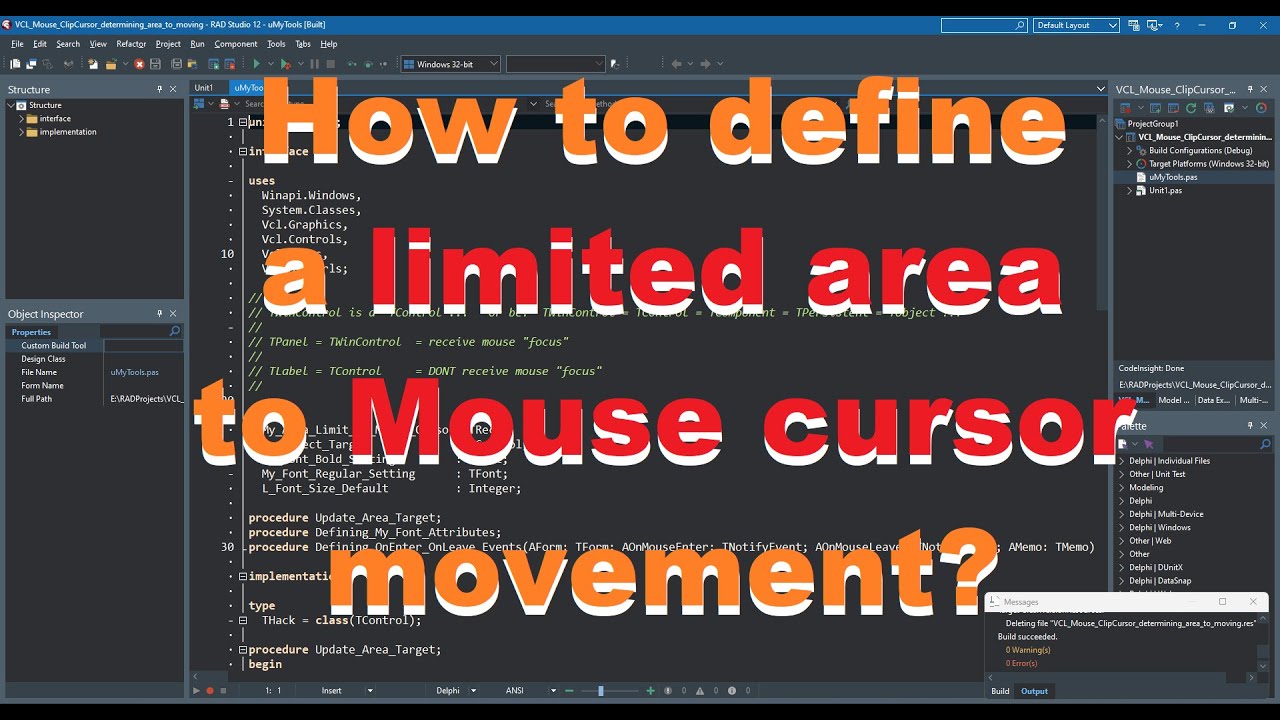Click the Pause toolbar icon
The width and height of the screenshot is (1280, 720).
click(x=314, y=64)
